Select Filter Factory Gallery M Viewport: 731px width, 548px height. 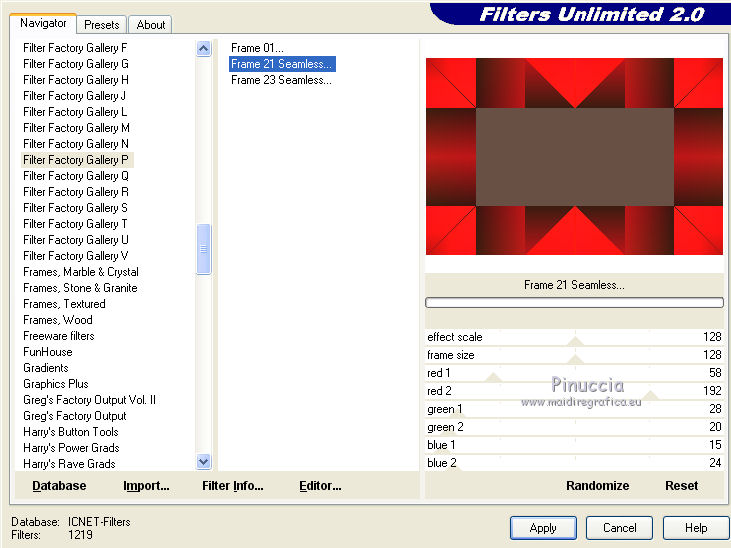click(x=76, y=128)
